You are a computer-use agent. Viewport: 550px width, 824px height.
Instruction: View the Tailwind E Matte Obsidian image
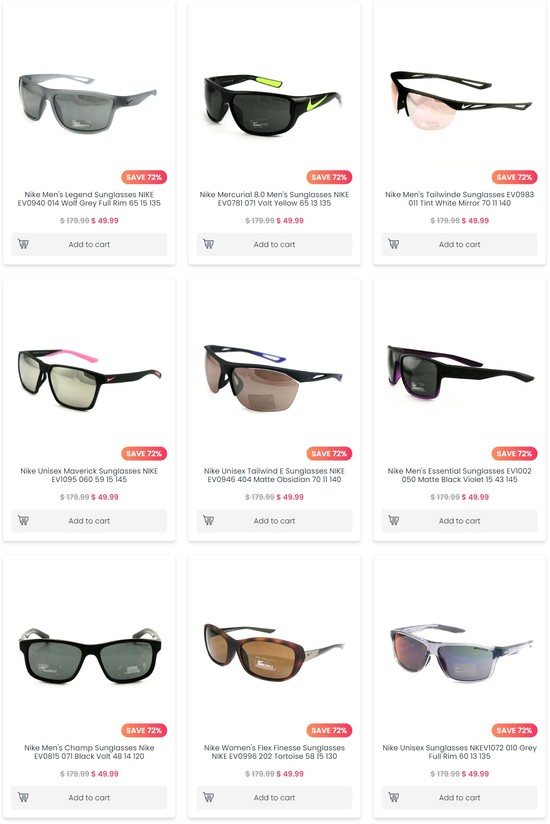[274, 377]
